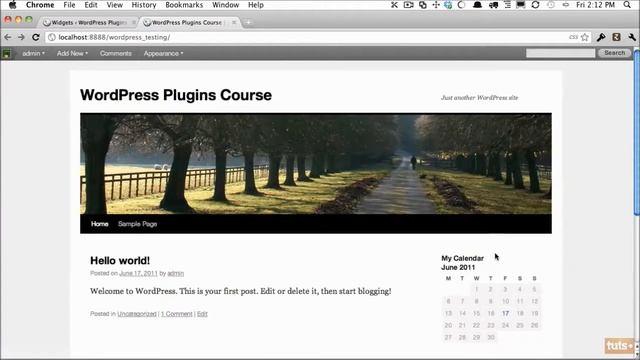Open Spotlight search in menu bar

click(x=627, y=5)
